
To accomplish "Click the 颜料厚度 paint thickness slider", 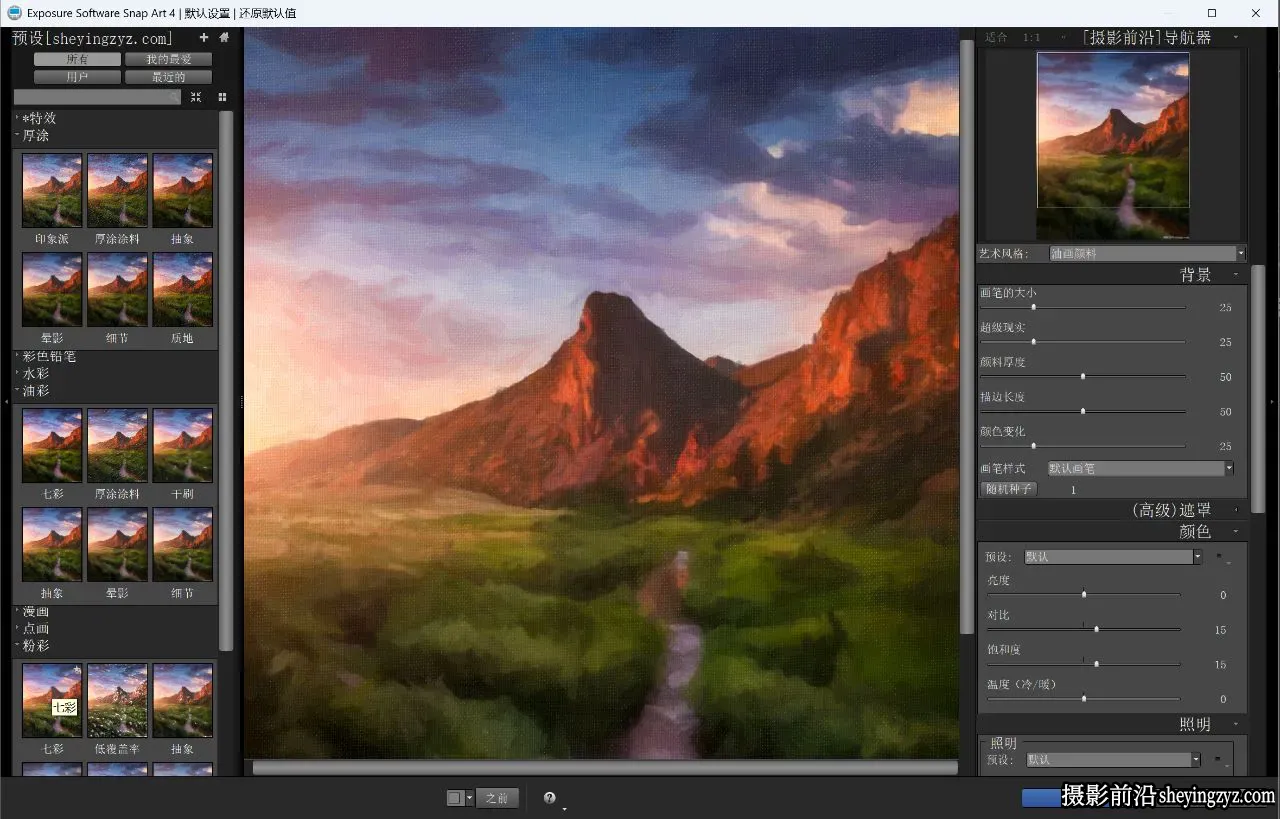I will pos(1083,376).
